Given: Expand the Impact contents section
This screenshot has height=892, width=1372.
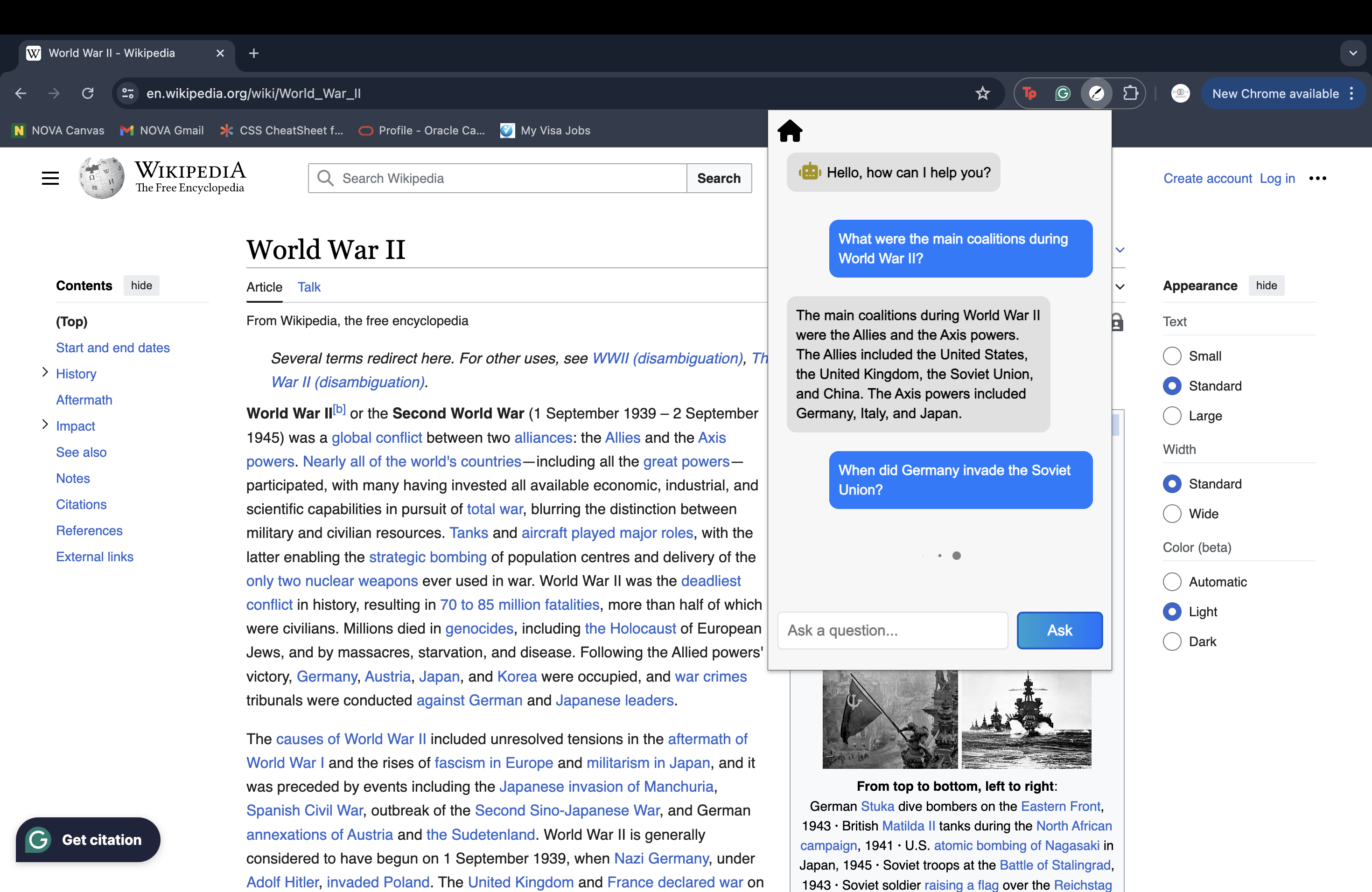Looking at the screenshot, I should point(45,425).
